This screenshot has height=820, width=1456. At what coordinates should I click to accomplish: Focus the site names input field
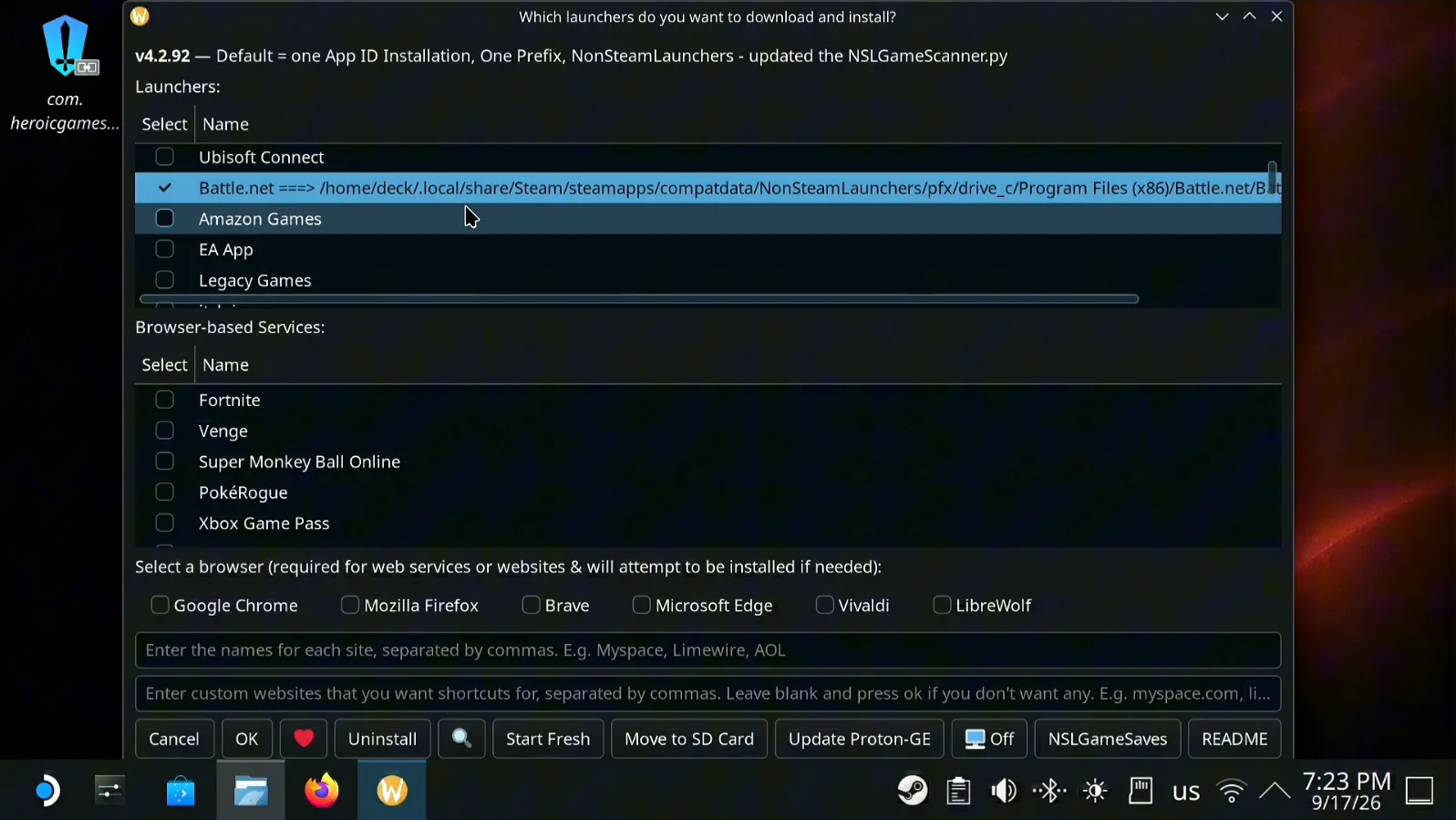point(707,650)
